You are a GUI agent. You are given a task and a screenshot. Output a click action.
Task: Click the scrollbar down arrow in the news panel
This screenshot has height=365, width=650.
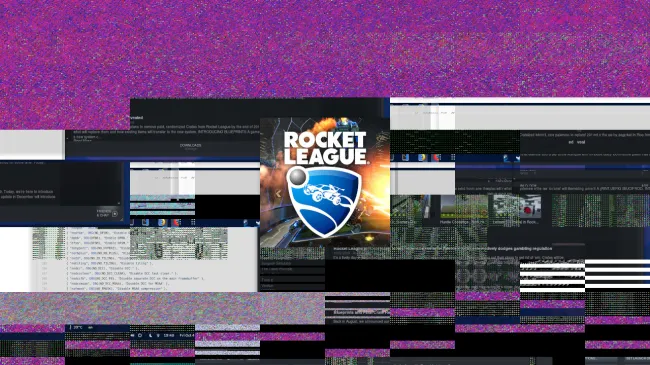[x=120, y=203]
